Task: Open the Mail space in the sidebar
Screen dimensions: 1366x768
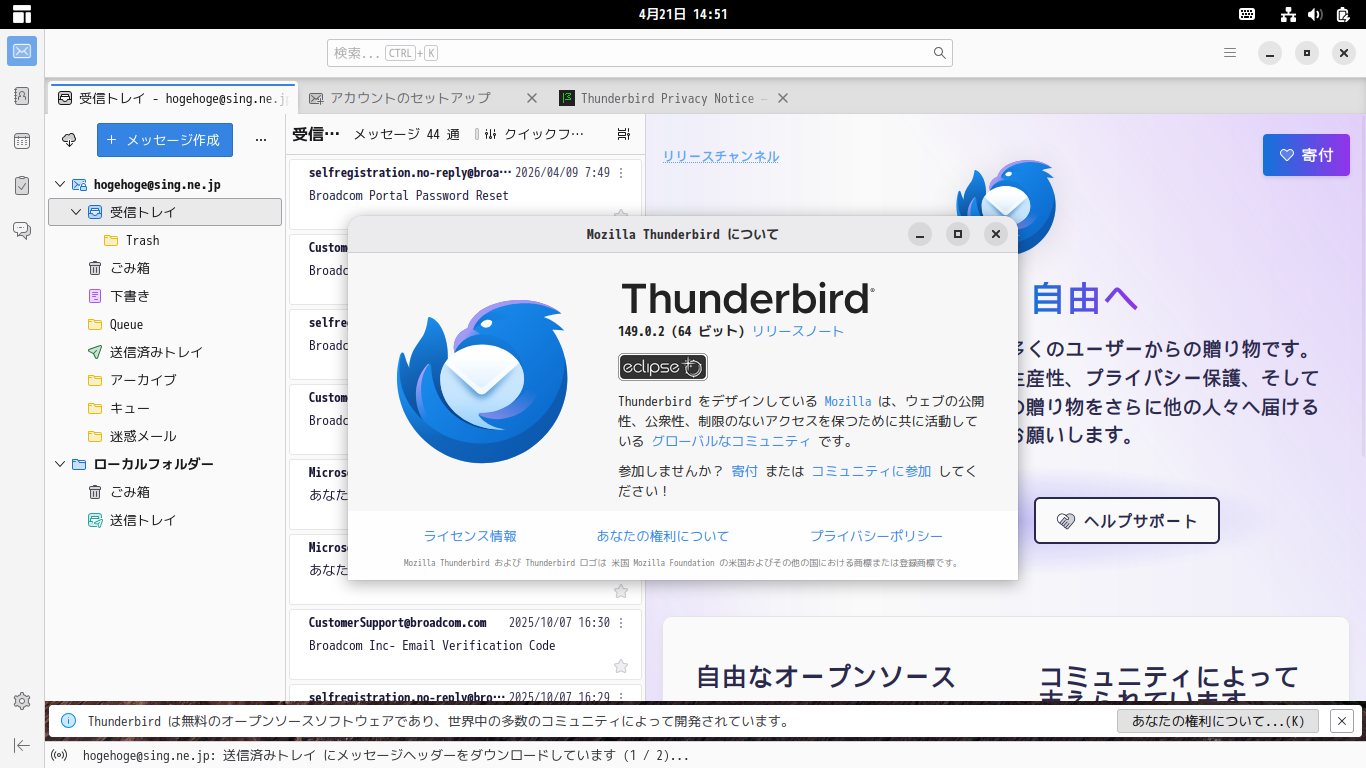Action: tap(22, 51)
